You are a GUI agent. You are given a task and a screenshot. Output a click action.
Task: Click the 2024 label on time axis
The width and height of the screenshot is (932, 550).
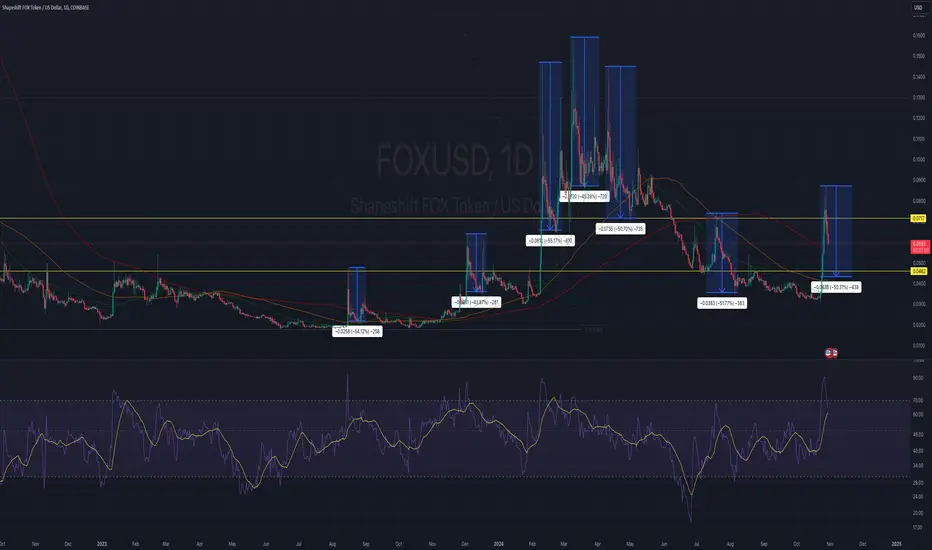click(x=498, y=544)
